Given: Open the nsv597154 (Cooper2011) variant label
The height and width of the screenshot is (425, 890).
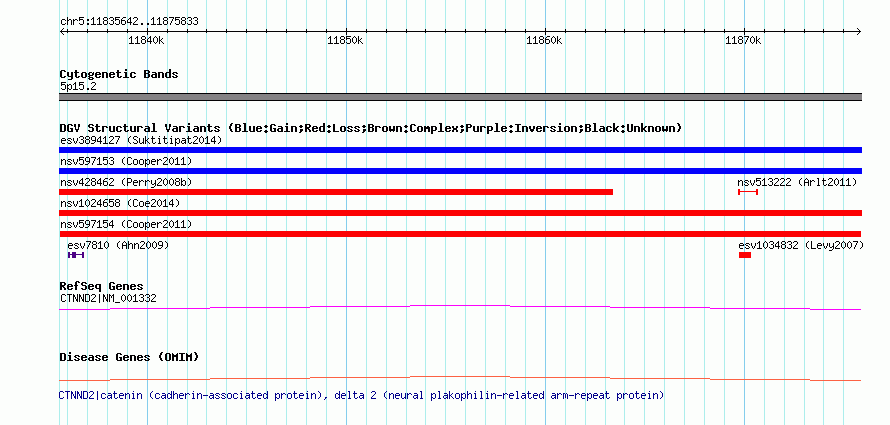Looking at the screenshot, I should point(126,224).
